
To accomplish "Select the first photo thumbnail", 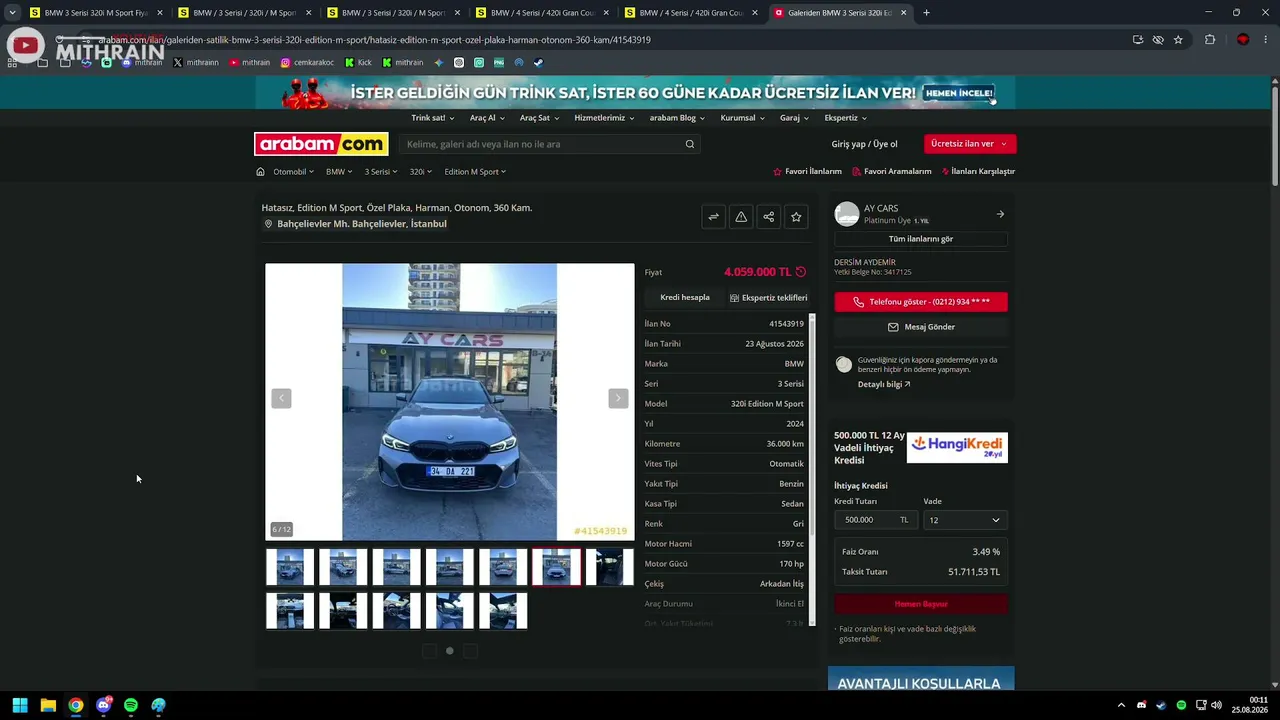I will [x=290, y=567].
